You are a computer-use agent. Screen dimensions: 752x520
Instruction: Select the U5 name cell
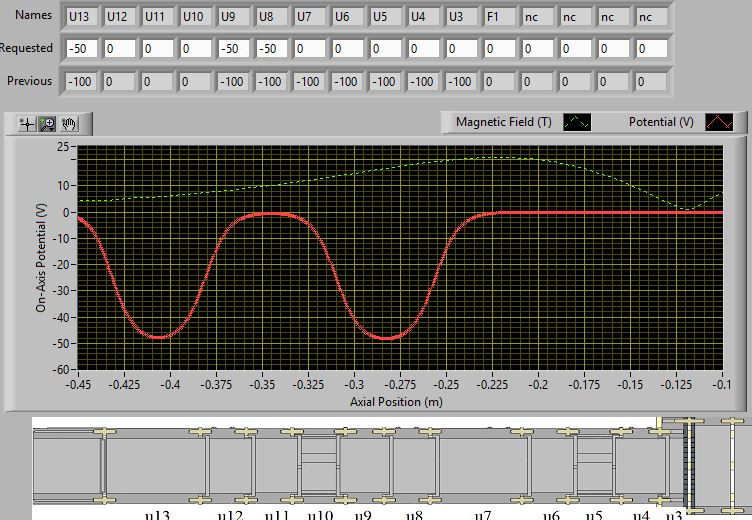(386, 17)
